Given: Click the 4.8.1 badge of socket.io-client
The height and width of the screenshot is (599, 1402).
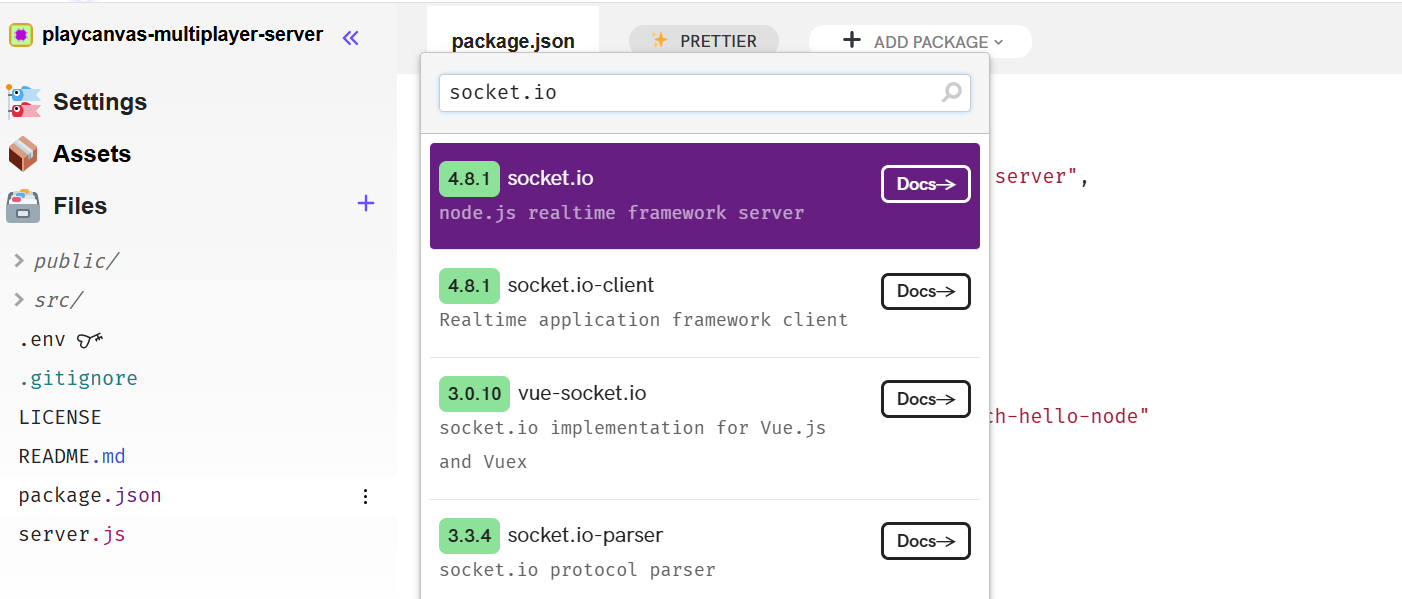Looking at the screenshot, I should tap(470, 285).
